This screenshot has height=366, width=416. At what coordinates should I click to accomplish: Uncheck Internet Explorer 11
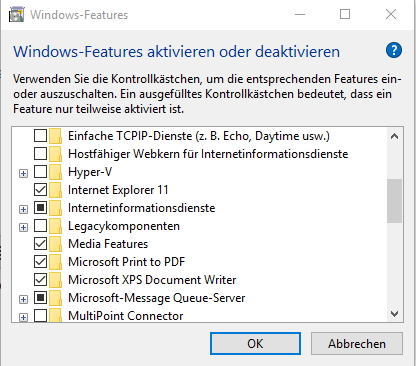pyautogui.click(x=40, y=190)
